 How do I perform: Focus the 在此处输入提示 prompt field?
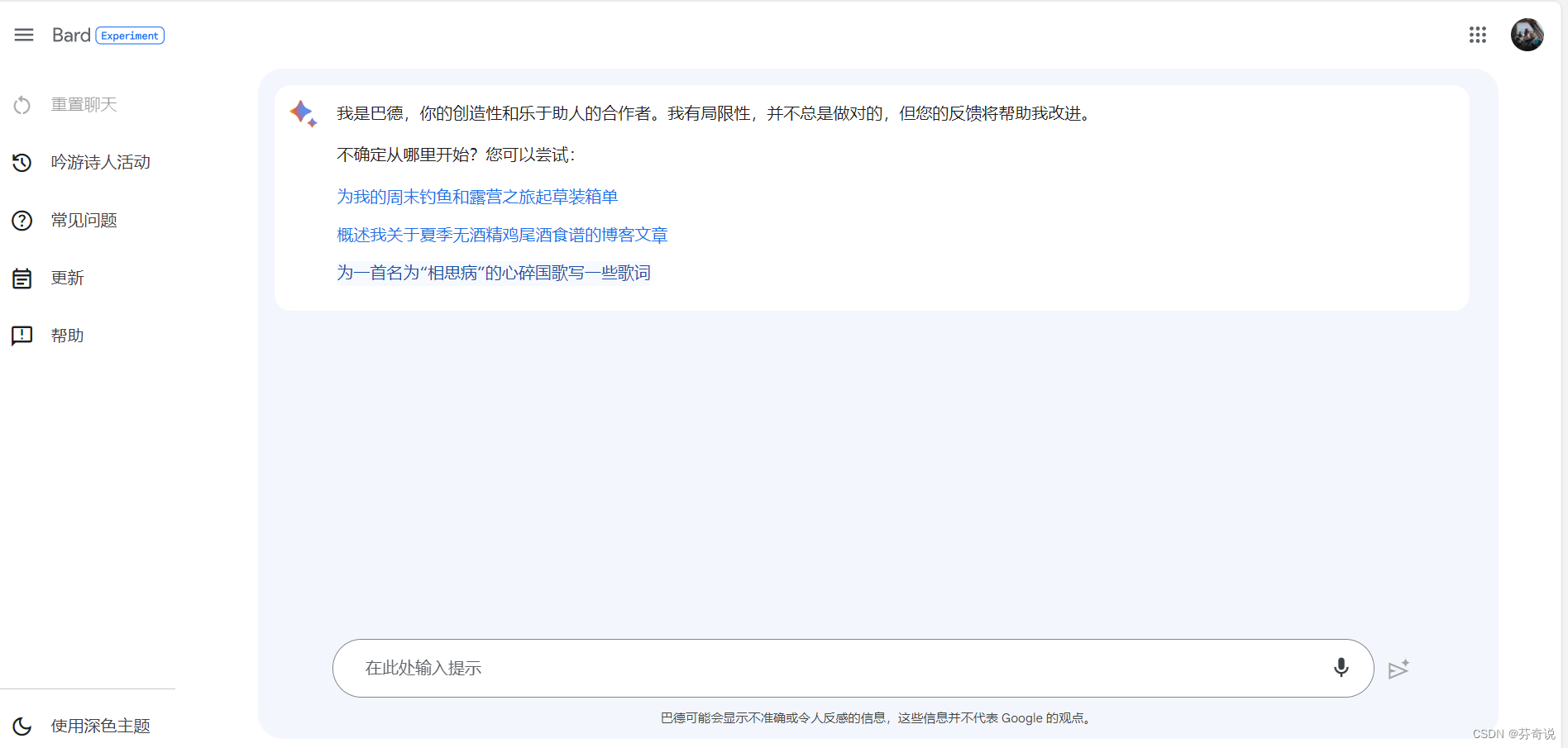point(853,668)
